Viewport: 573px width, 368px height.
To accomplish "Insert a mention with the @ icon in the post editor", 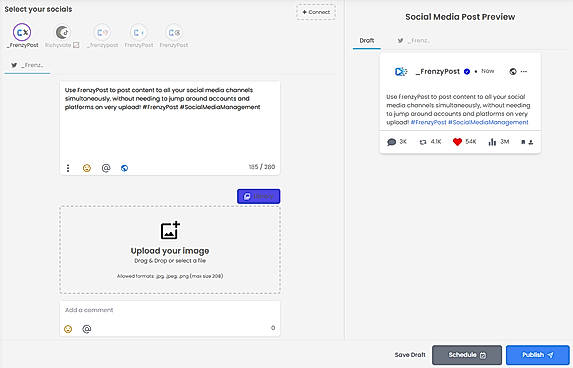I will pyautogui.click(x=106, y=168).
